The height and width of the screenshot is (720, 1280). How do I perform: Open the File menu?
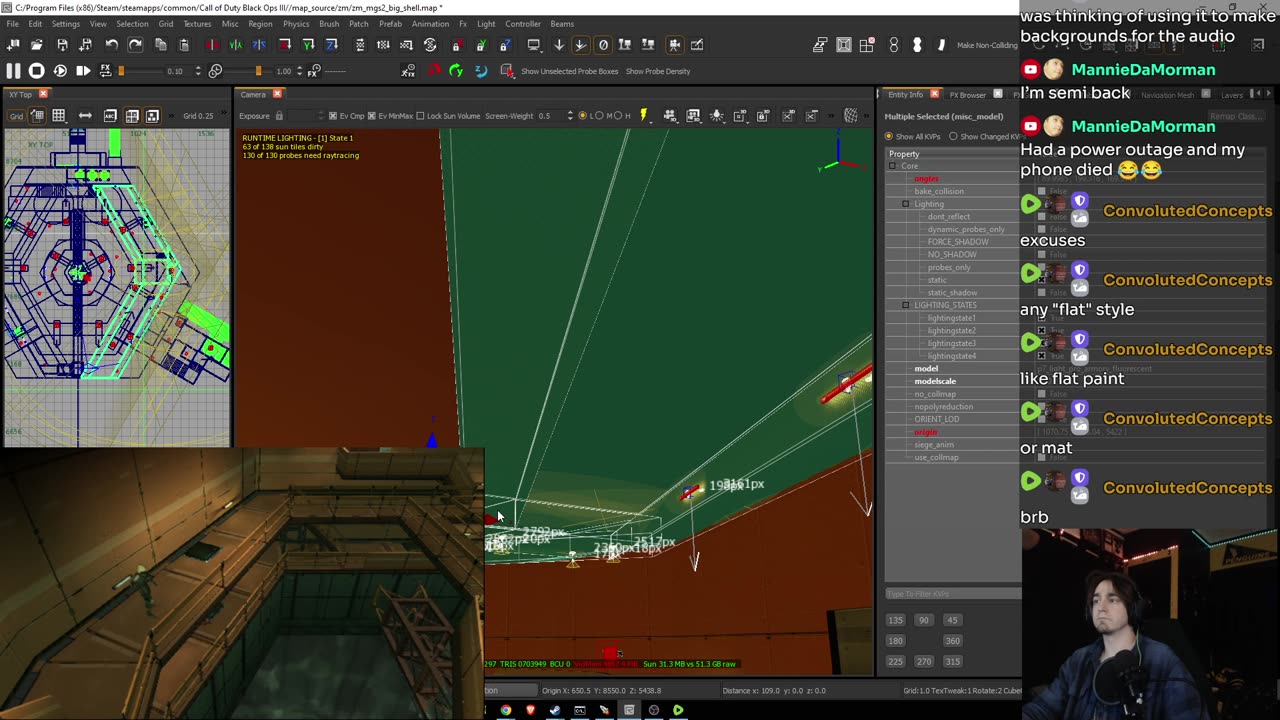tap(13, 24)
